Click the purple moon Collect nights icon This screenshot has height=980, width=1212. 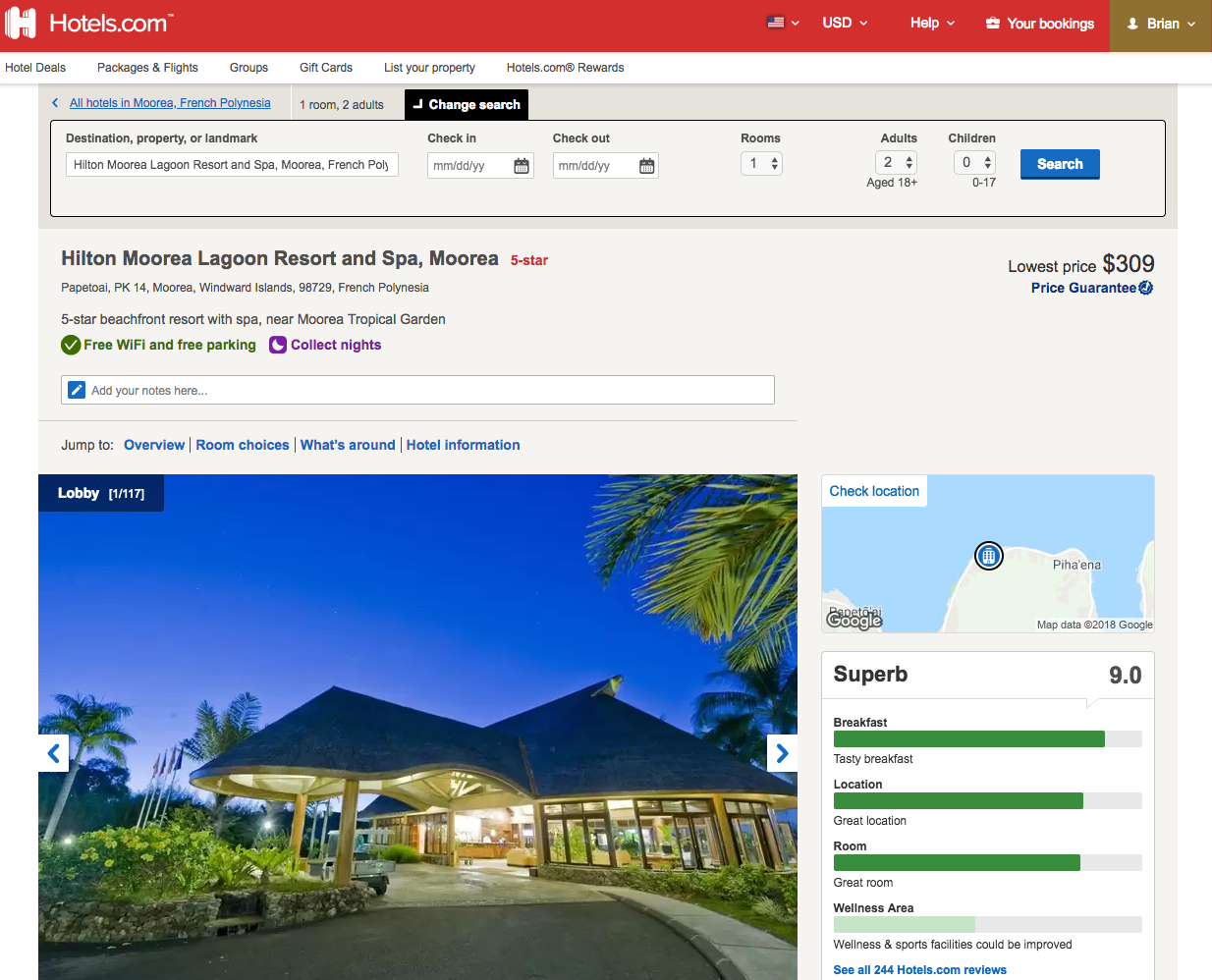[x=278, y=345]
